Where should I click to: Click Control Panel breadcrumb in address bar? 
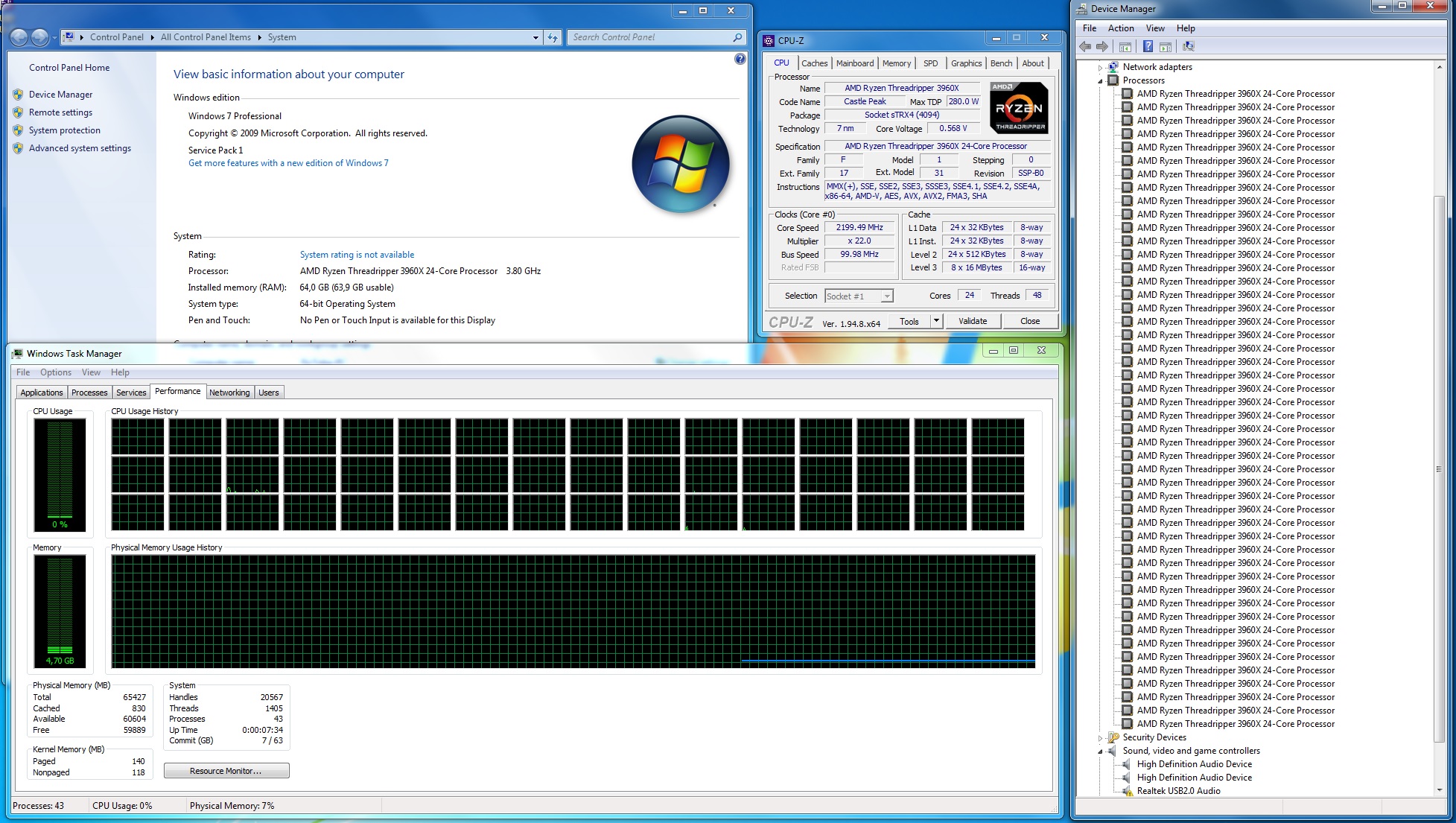tap(117, 37)
